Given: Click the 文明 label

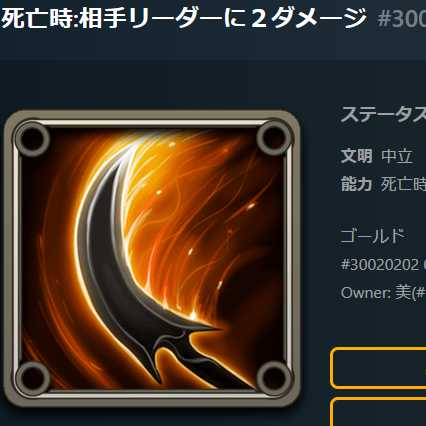Looking at the screenshot, I should pyautogui.click(x=356, y=156).
